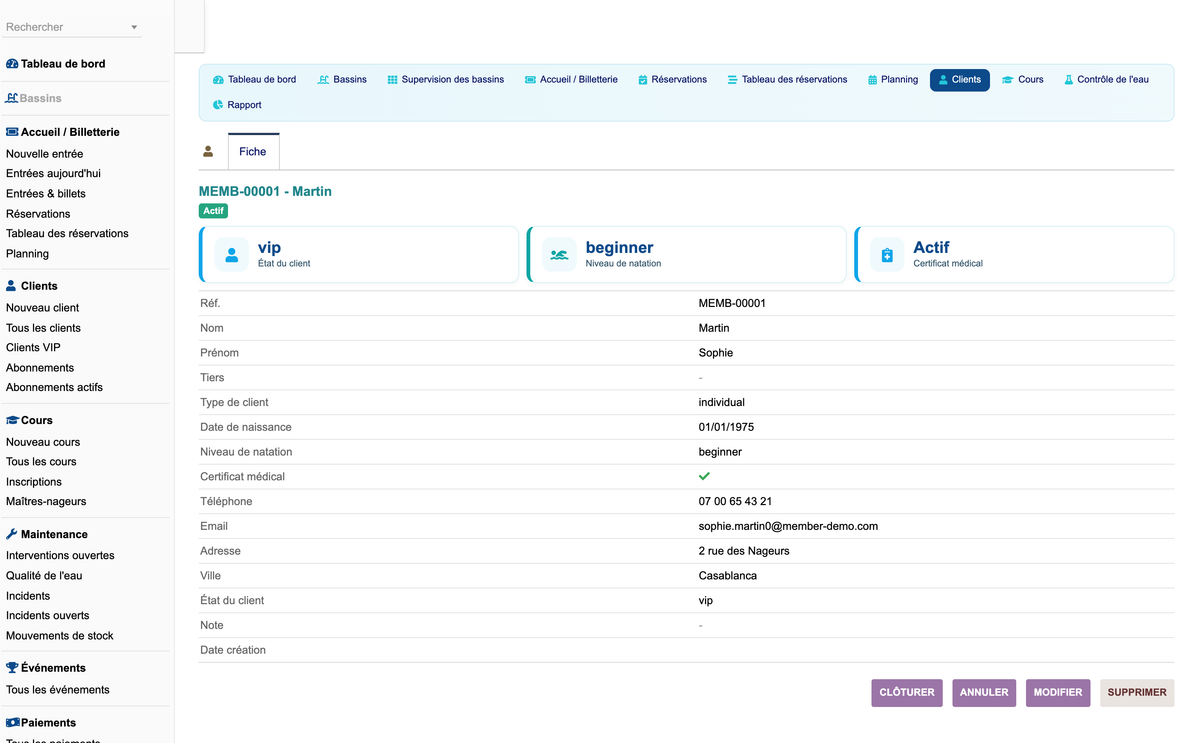Click the Bassins pool icon in sidebar
The height and width of the screenshot is (743, 1200).
(12, 98)
